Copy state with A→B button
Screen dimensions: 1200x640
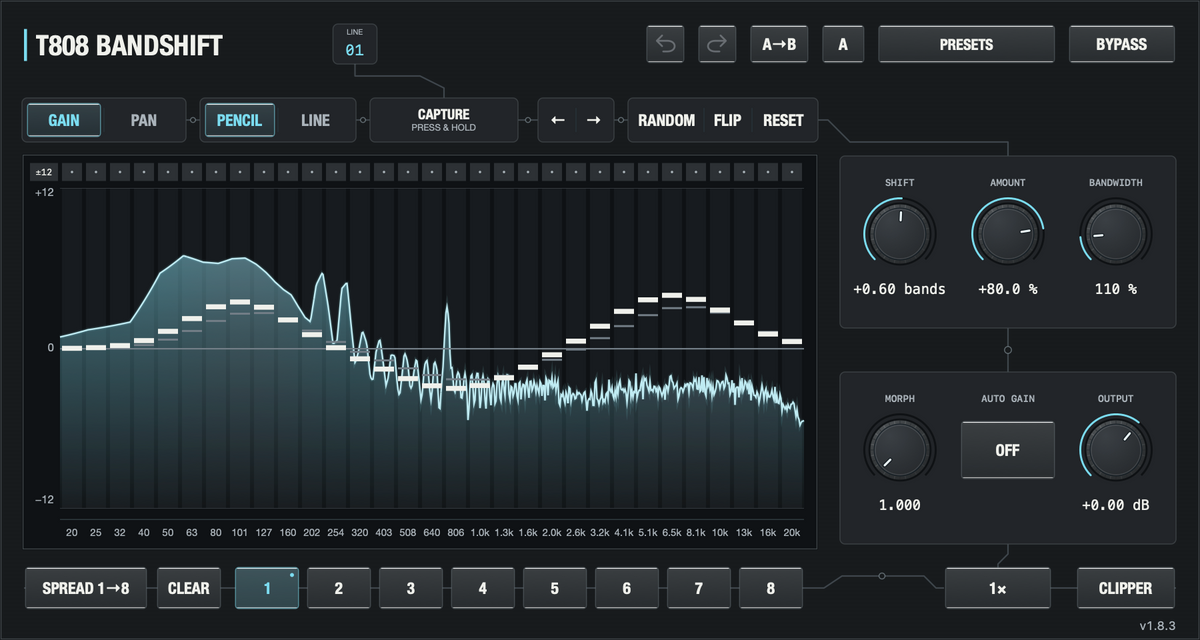[779, 45]
